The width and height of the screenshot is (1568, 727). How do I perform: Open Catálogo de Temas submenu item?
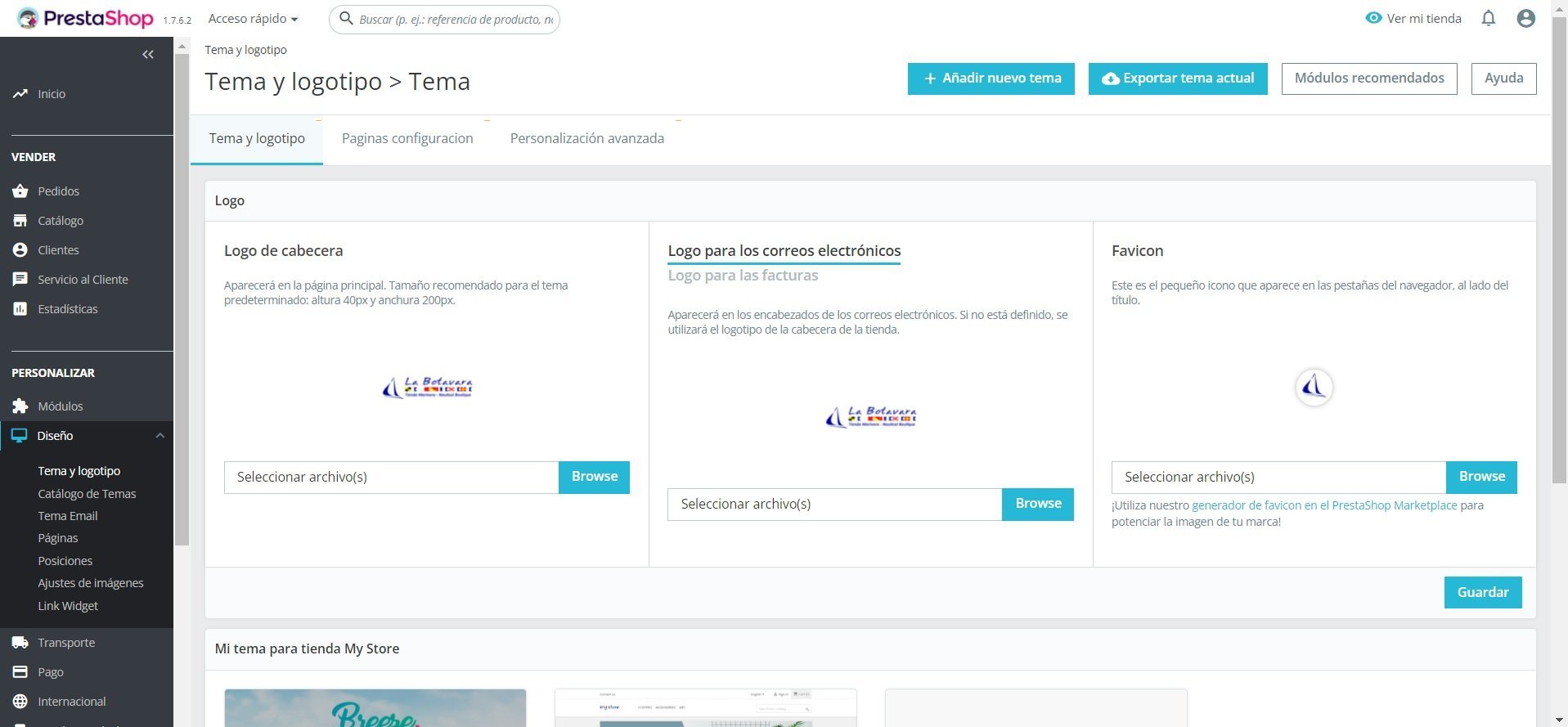coord(87,494)
